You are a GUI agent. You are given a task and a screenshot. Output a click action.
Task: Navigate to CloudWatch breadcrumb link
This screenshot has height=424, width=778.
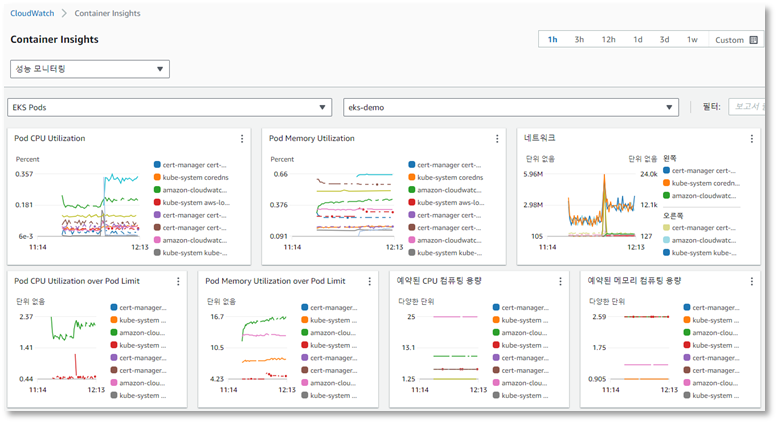pos(32,13)
